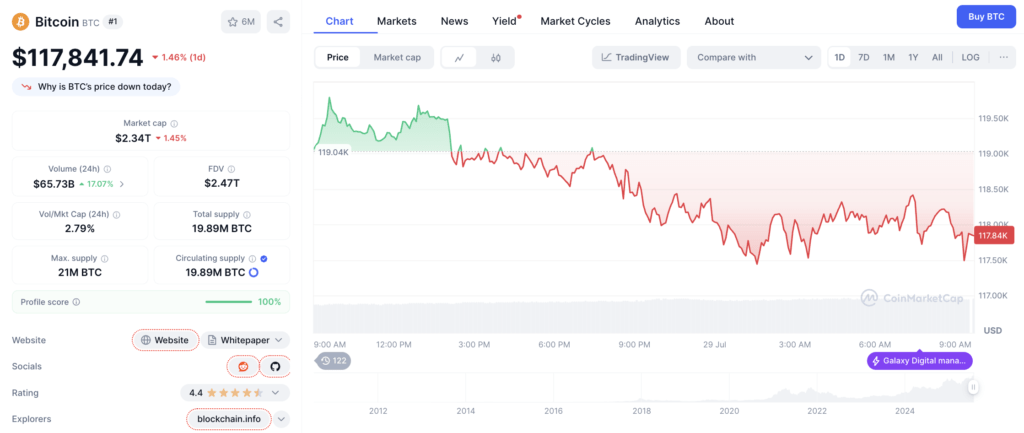Click the $65.73B volume value

[x=54, y=184]
